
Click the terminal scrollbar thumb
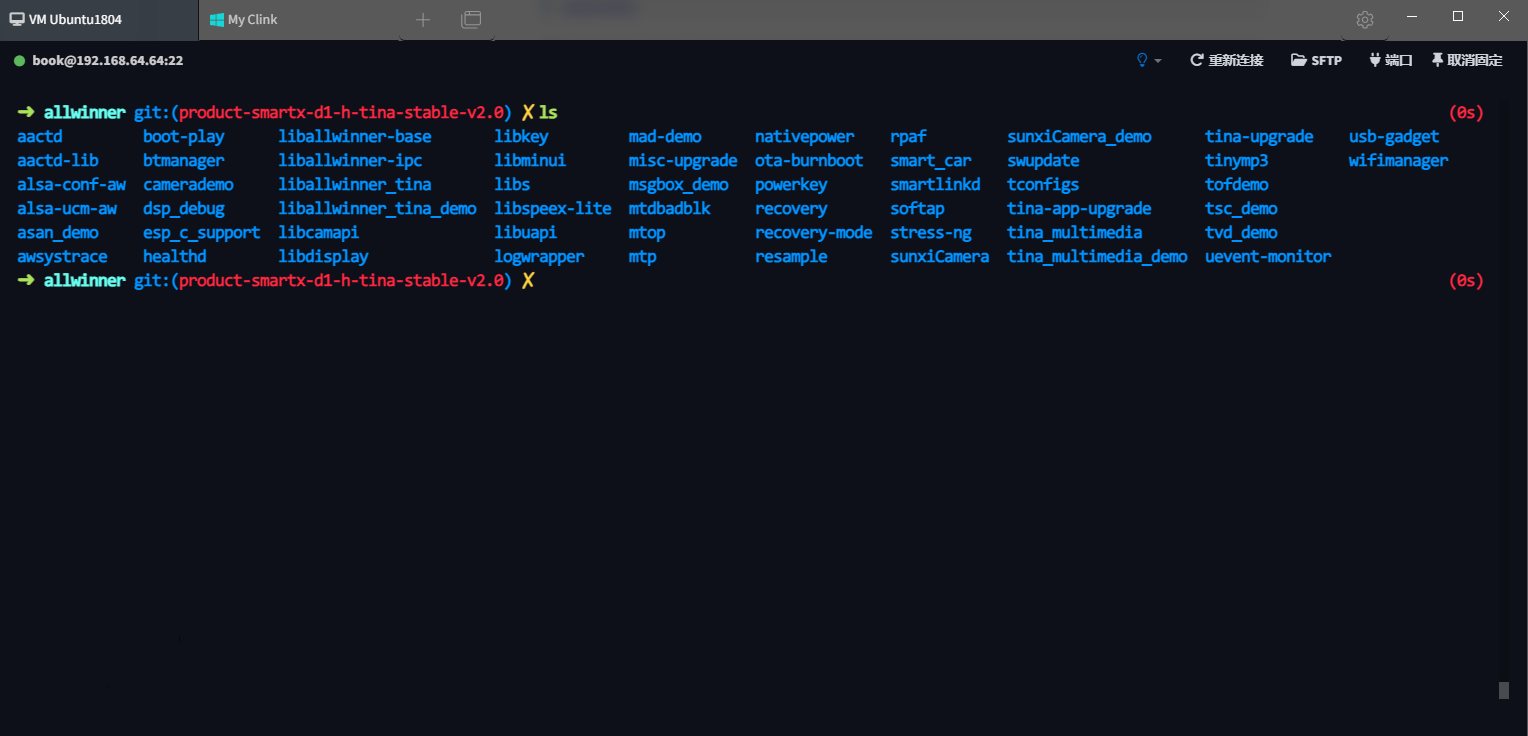[x=1503, y=690]
